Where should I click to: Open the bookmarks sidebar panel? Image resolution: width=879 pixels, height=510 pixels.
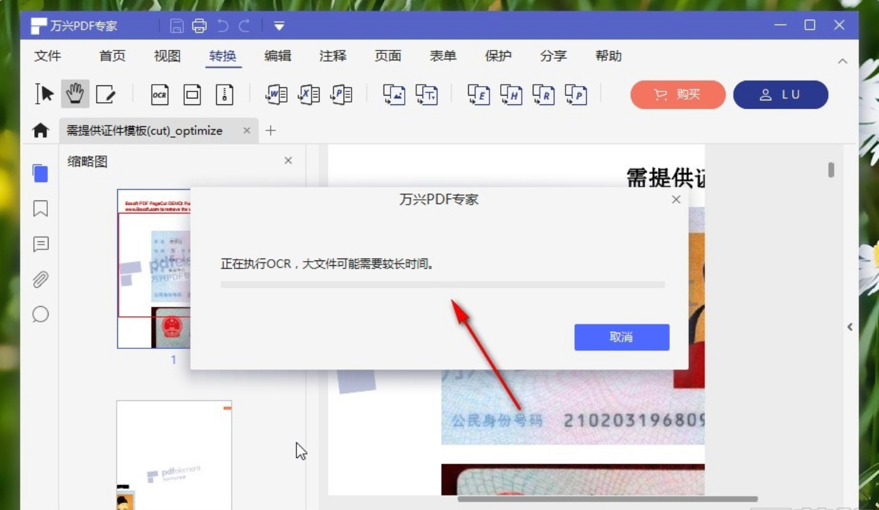pyautogui.click(x=40, y=208)
